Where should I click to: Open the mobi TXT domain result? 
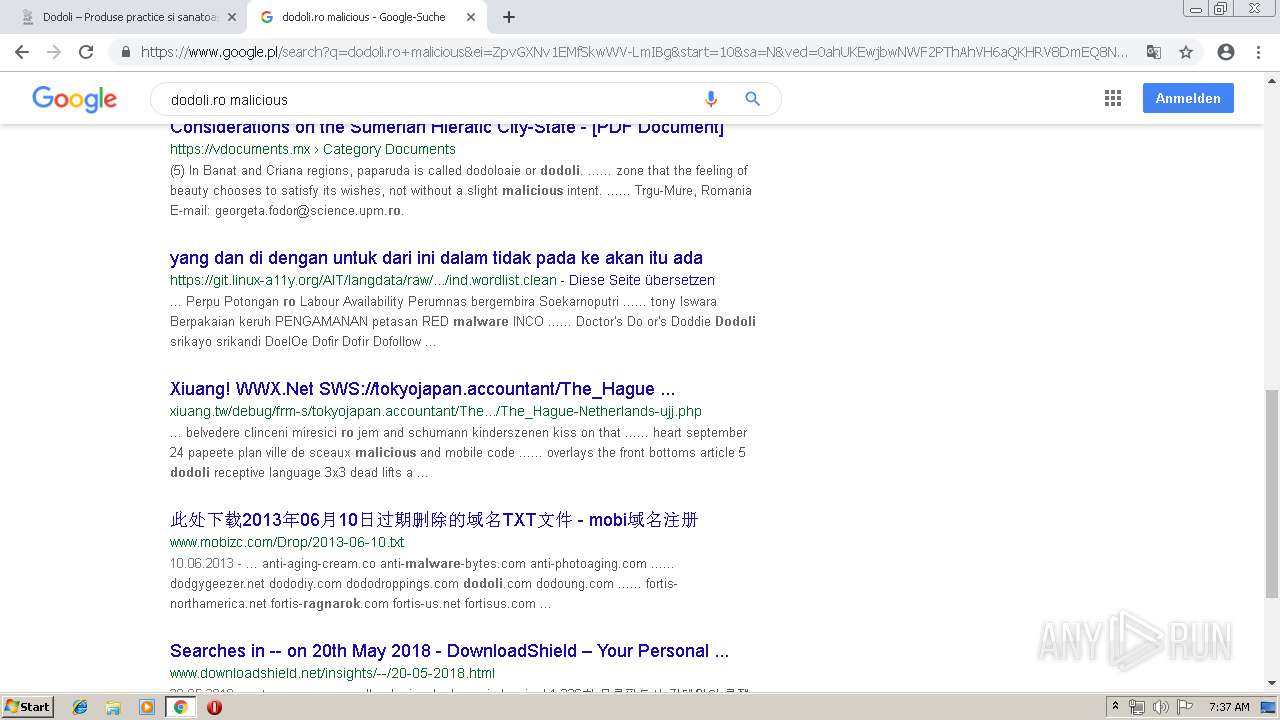(434, 520)
